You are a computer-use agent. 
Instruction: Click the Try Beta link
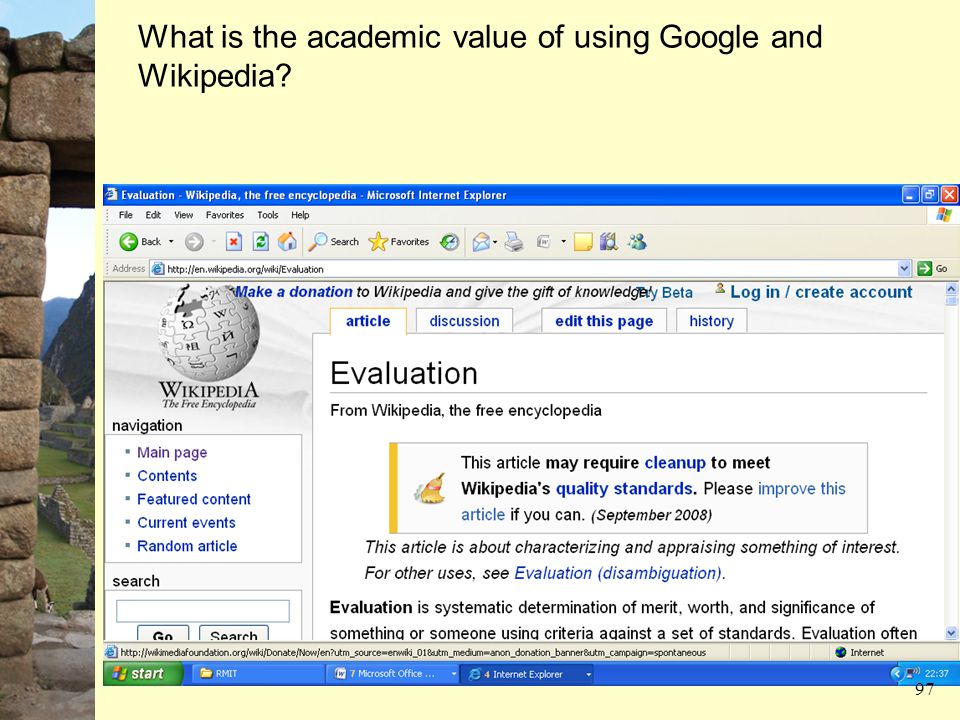pos(664,293)
